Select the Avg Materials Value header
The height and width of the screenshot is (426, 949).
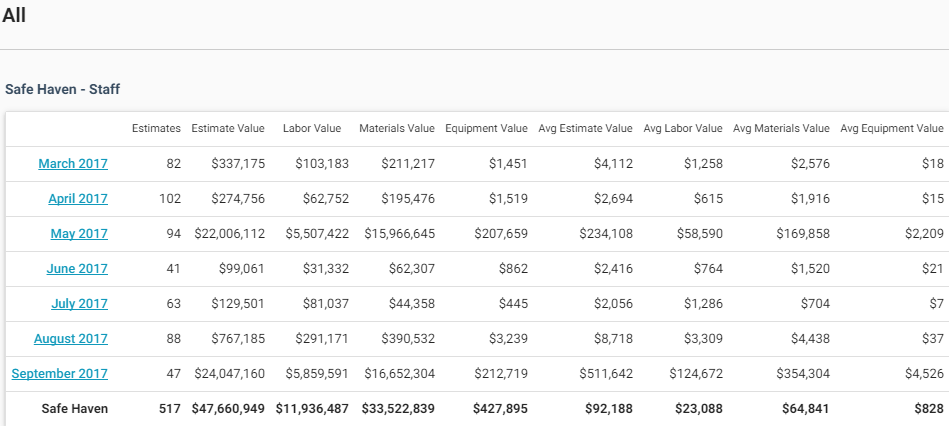point(781,128)
